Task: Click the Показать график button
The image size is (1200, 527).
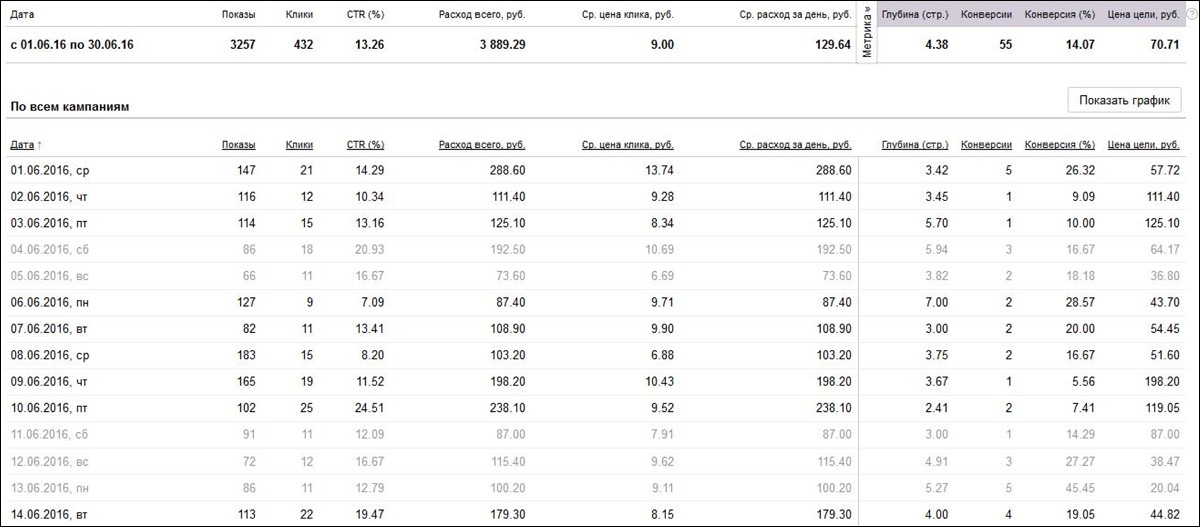Action: point(1125,101)
